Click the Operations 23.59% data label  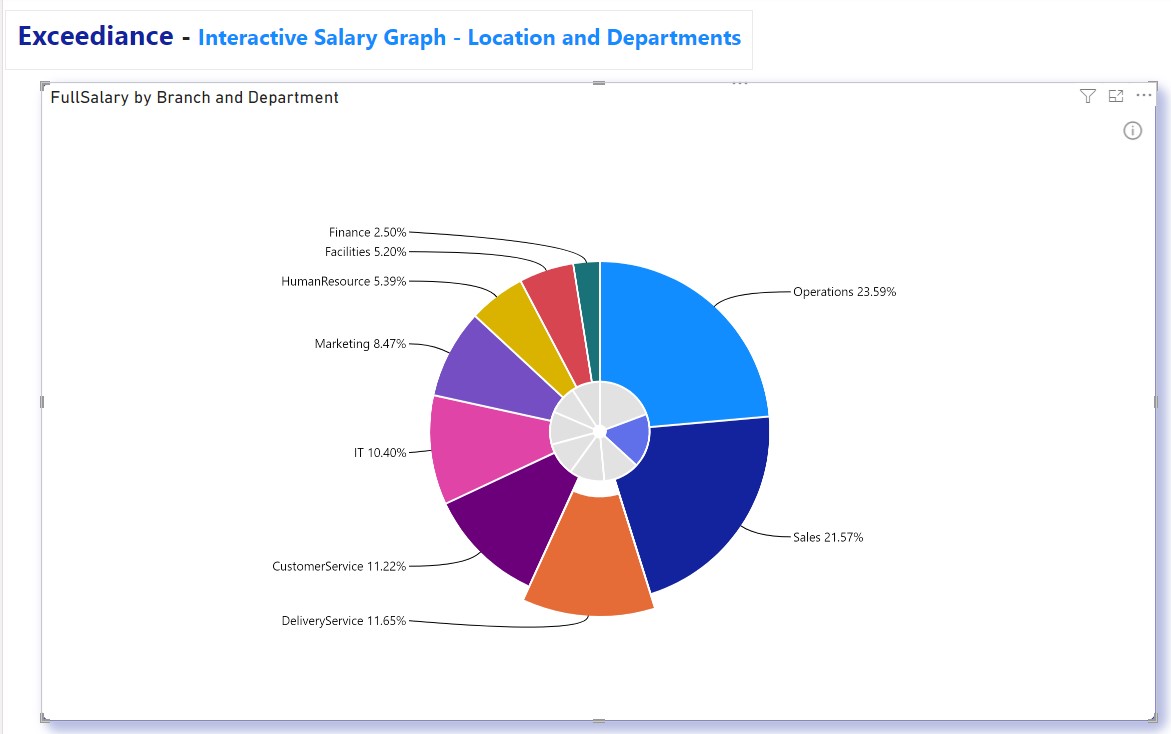[843, 292]
